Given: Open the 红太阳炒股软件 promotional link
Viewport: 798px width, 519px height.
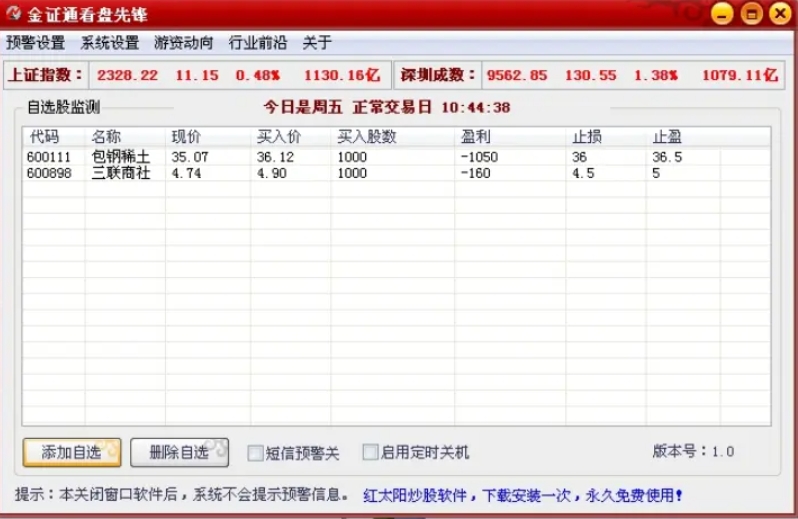Looking at the screenshot, I should [523, 495].
